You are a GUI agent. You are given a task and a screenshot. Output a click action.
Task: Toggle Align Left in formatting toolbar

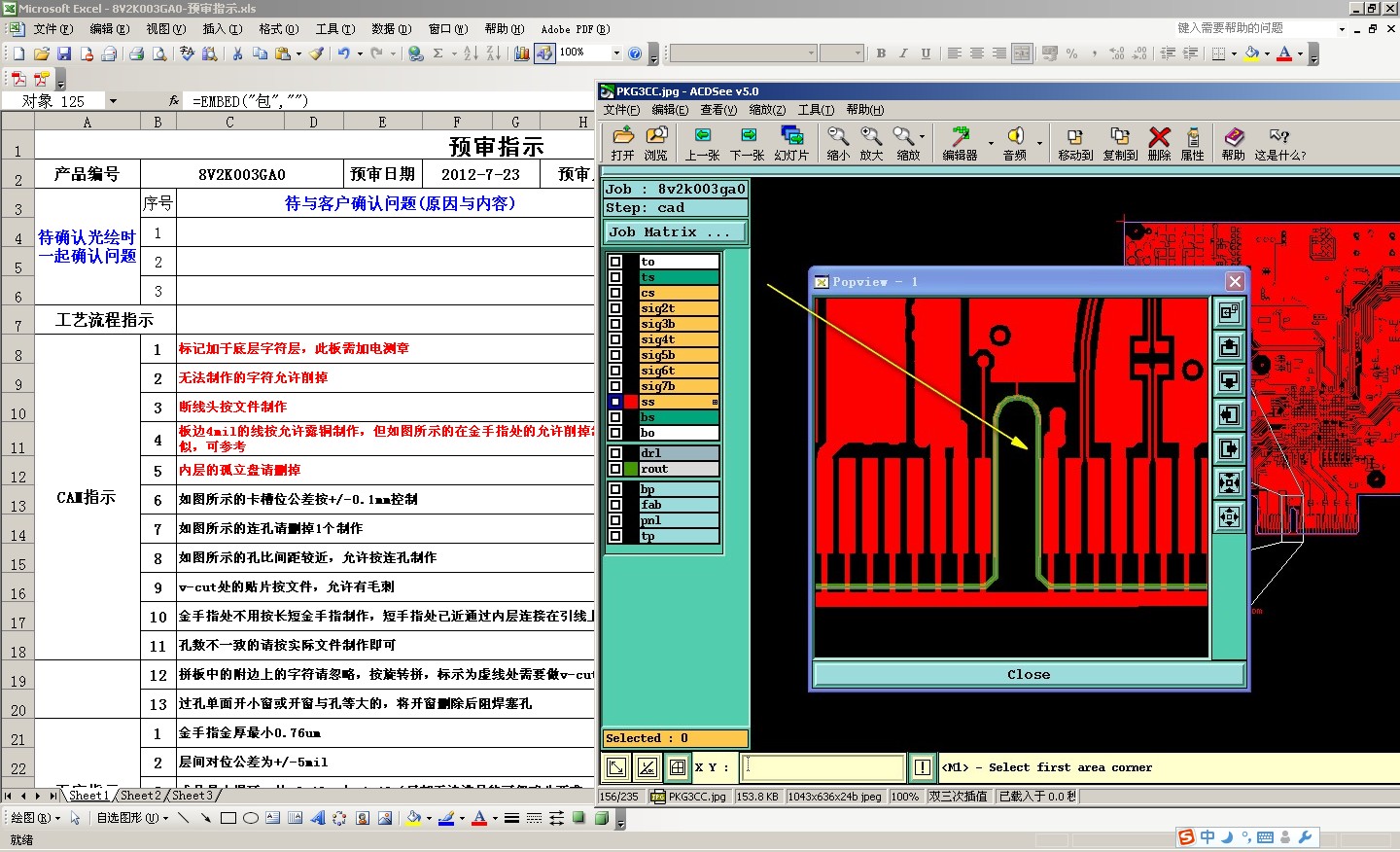click(x=955, y=53)
